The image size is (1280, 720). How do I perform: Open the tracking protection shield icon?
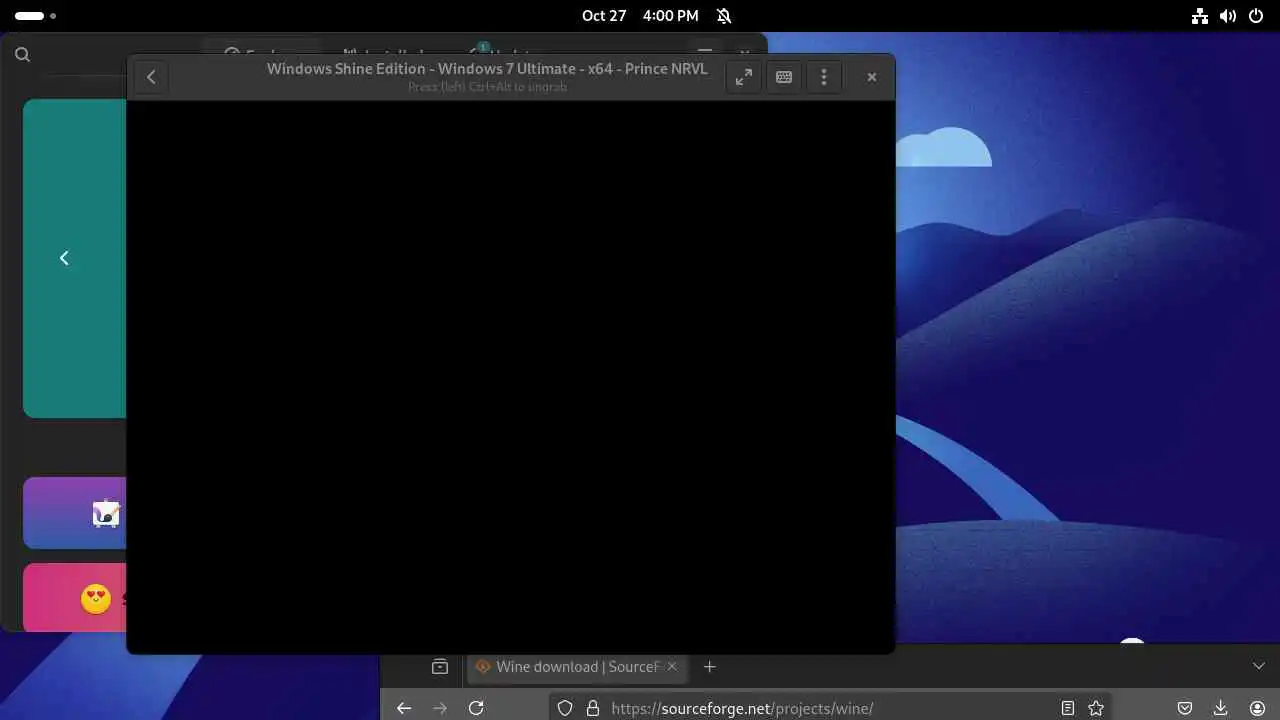(x=565, y=708)
